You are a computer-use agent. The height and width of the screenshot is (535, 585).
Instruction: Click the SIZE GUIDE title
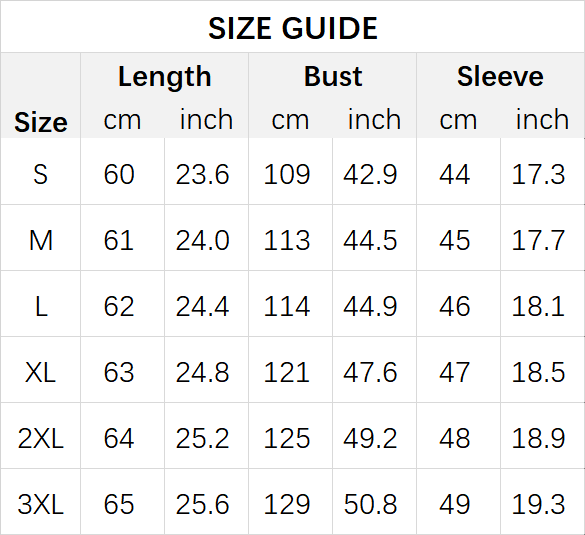[293, 28]
